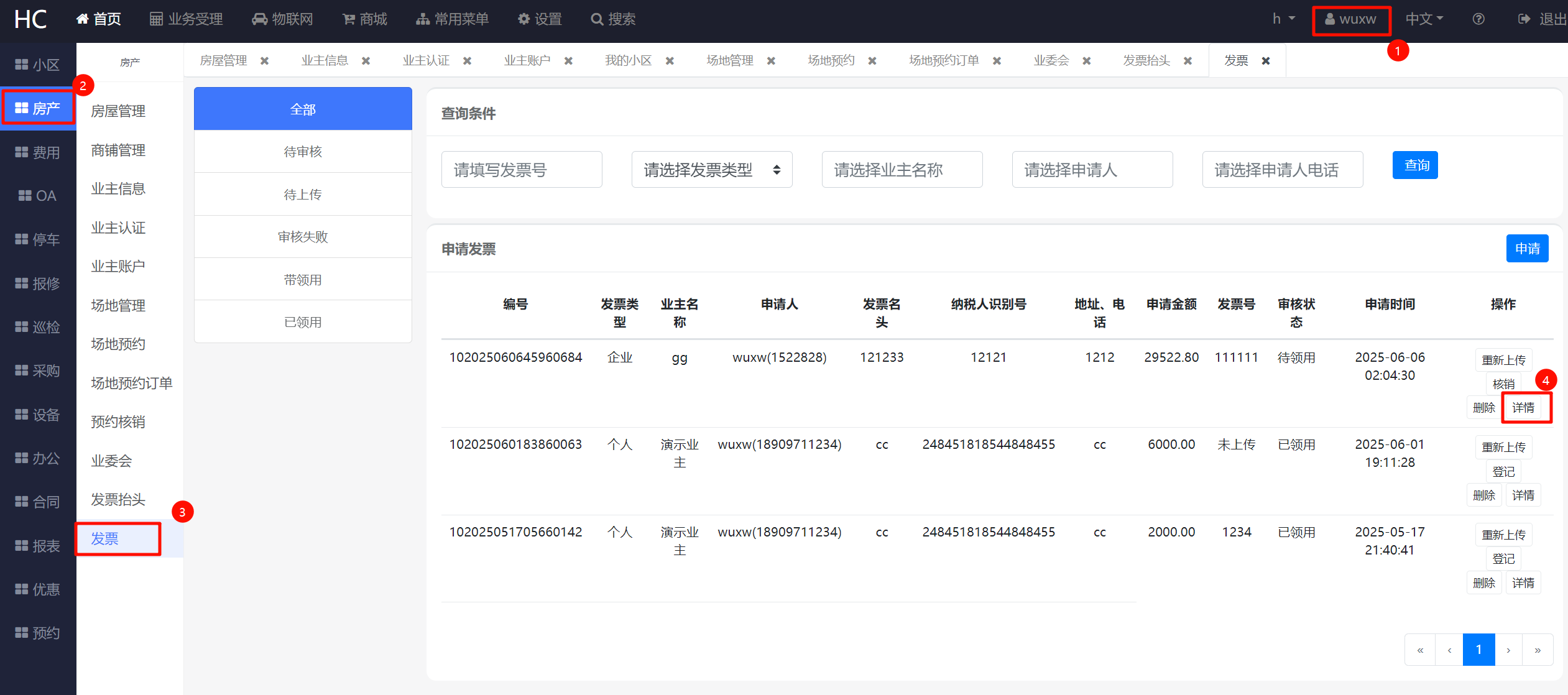Close the 发票 tab
This screenshot has height=695, width=1568.
coord(1266,61)
